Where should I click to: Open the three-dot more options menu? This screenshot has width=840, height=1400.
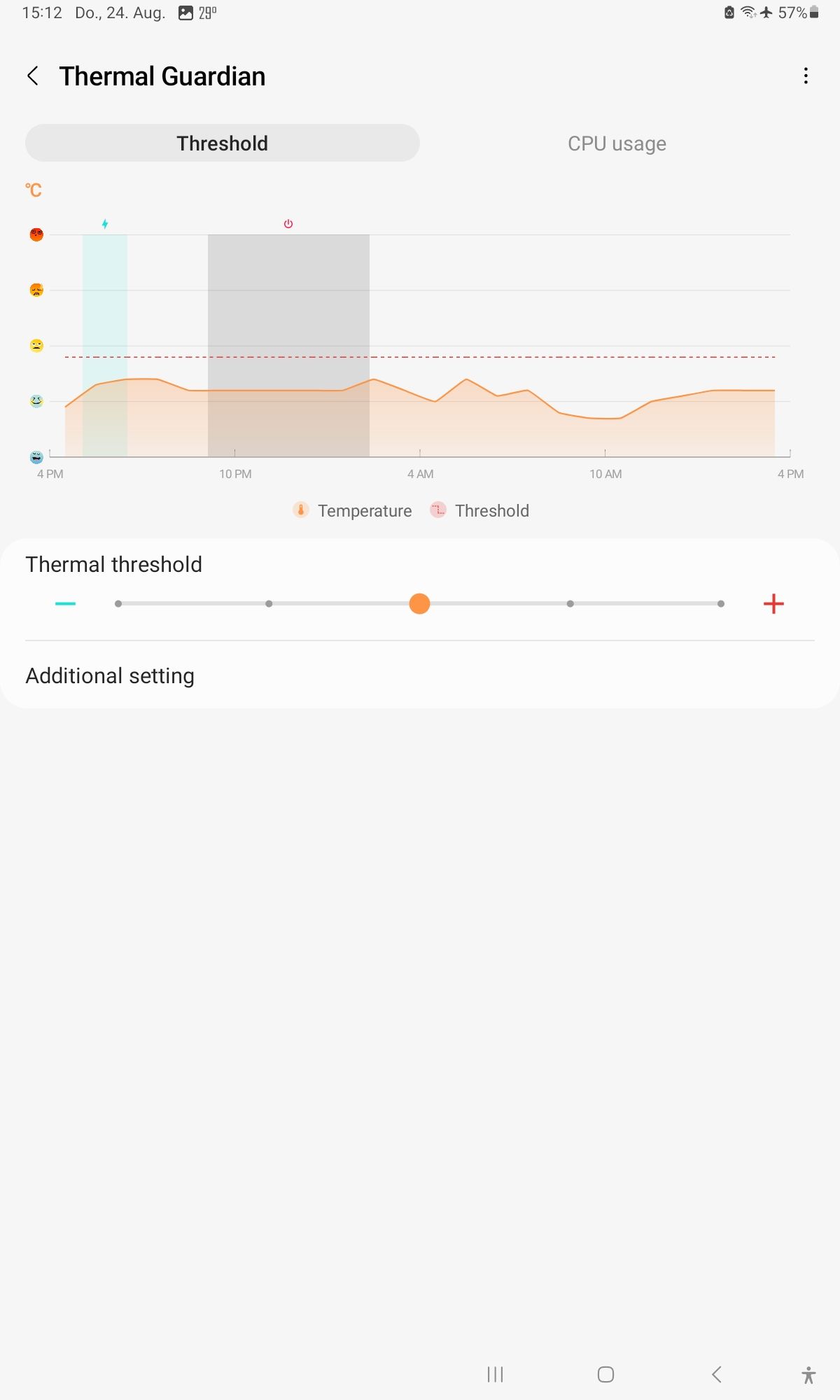[x=806, y=76]
